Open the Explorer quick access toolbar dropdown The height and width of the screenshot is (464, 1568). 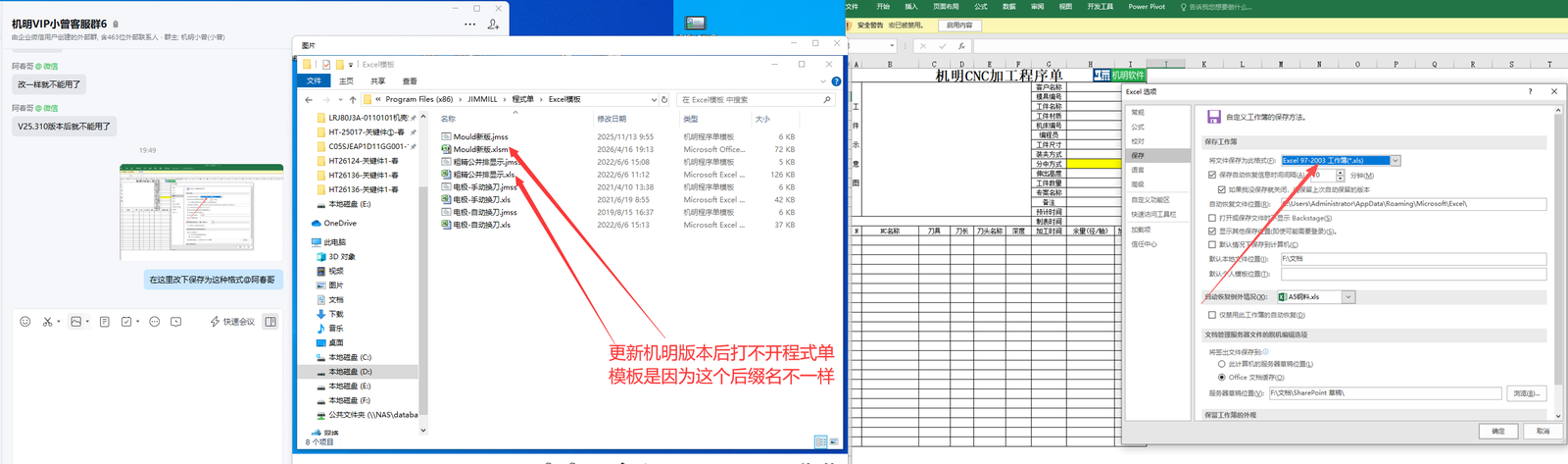coord(351,65)
